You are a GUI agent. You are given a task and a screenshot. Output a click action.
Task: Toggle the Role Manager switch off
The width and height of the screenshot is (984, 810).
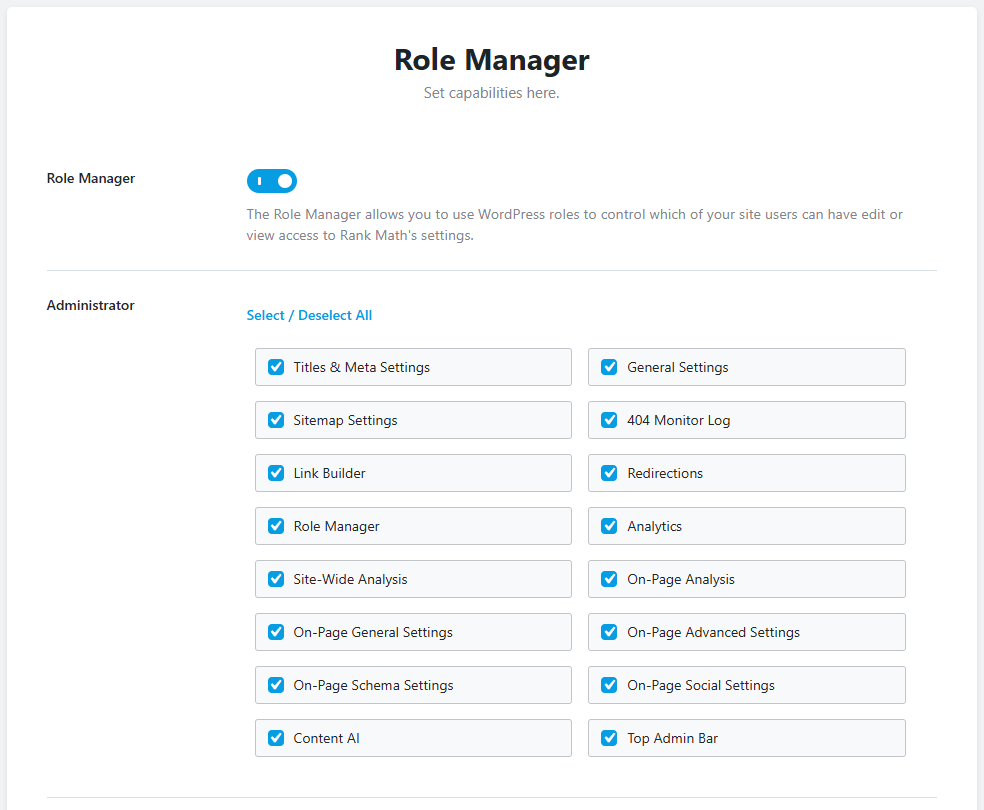click(272, 181)
